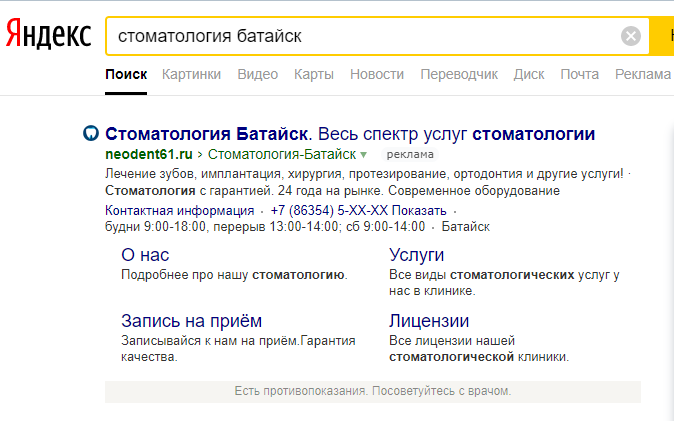Click the working hours text 'будни 9:00-18:00'
Screen dimensions: 674x421
coord(156,227)
